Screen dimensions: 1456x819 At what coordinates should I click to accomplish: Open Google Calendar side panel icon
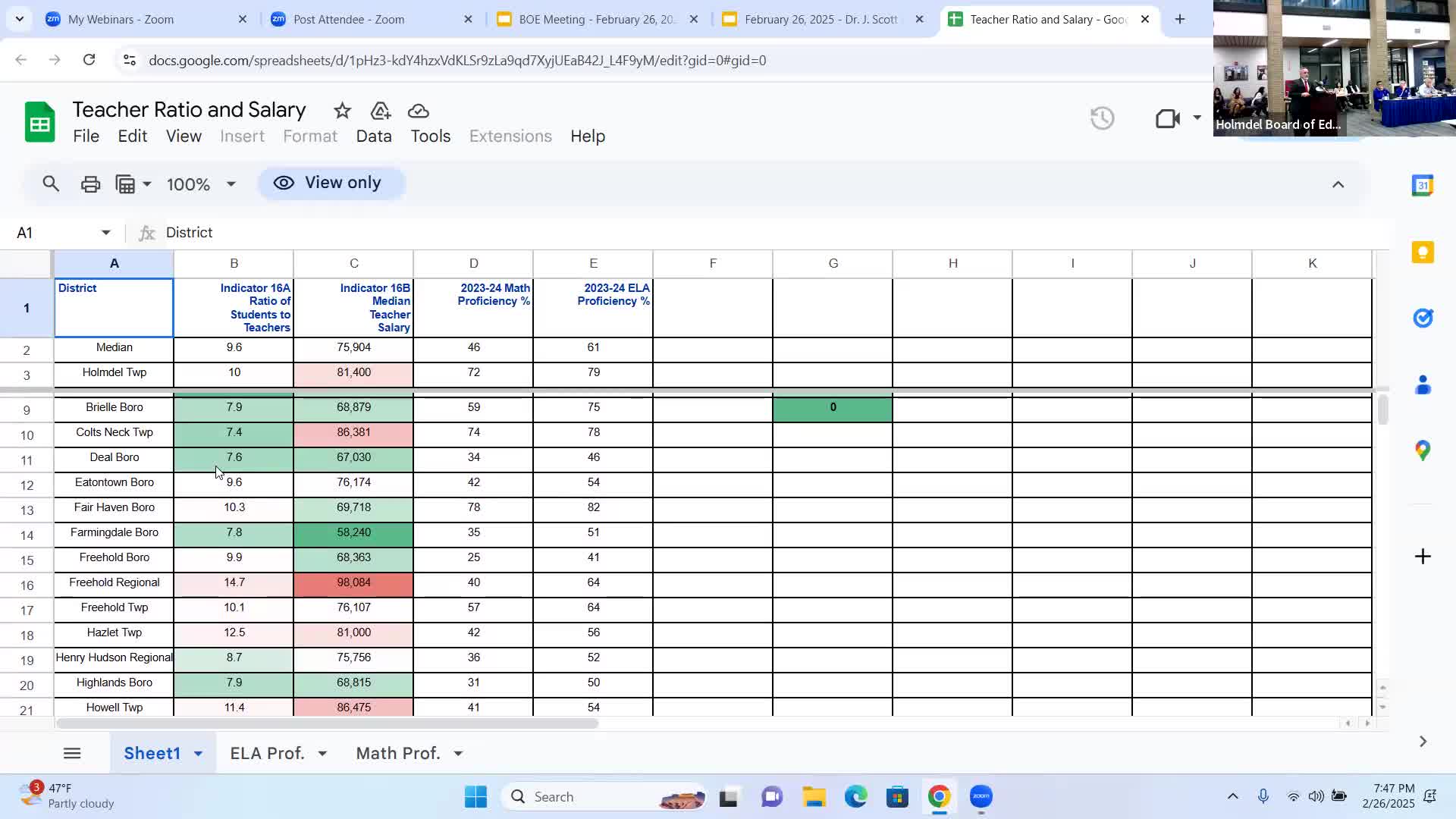[x=1423, y=186]
